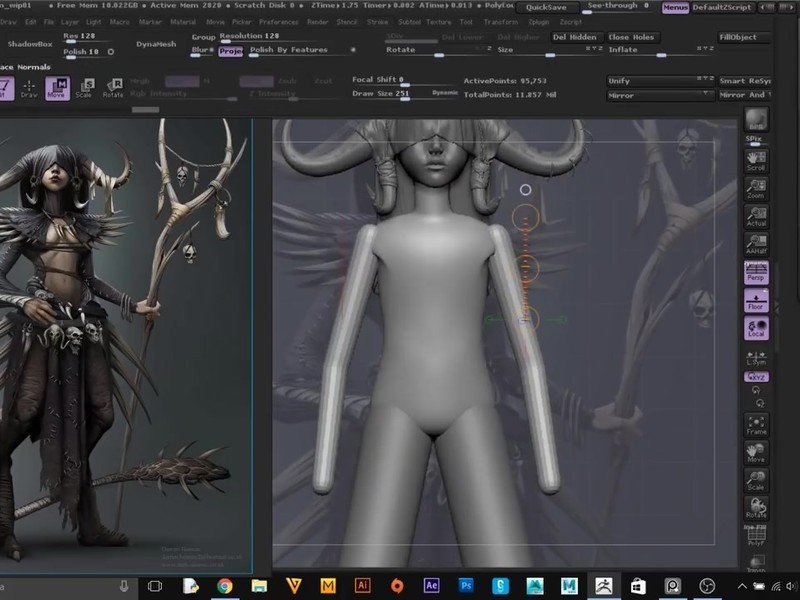Click the ShadowBox button

click(x=30, y=44)
